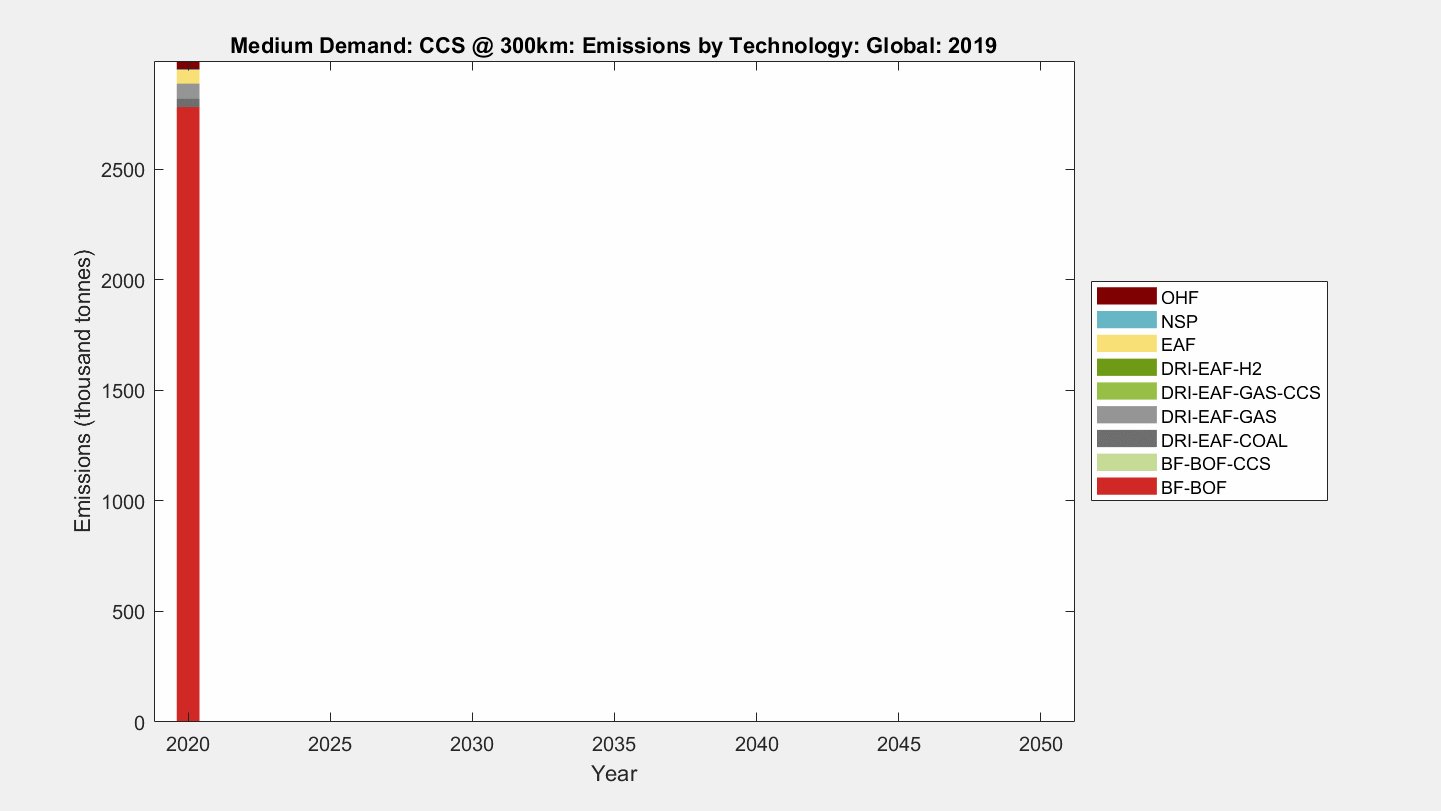Click the 2035 x-axis tick label
Screen dimensions: 1441x811
click(x=613, y=746)
